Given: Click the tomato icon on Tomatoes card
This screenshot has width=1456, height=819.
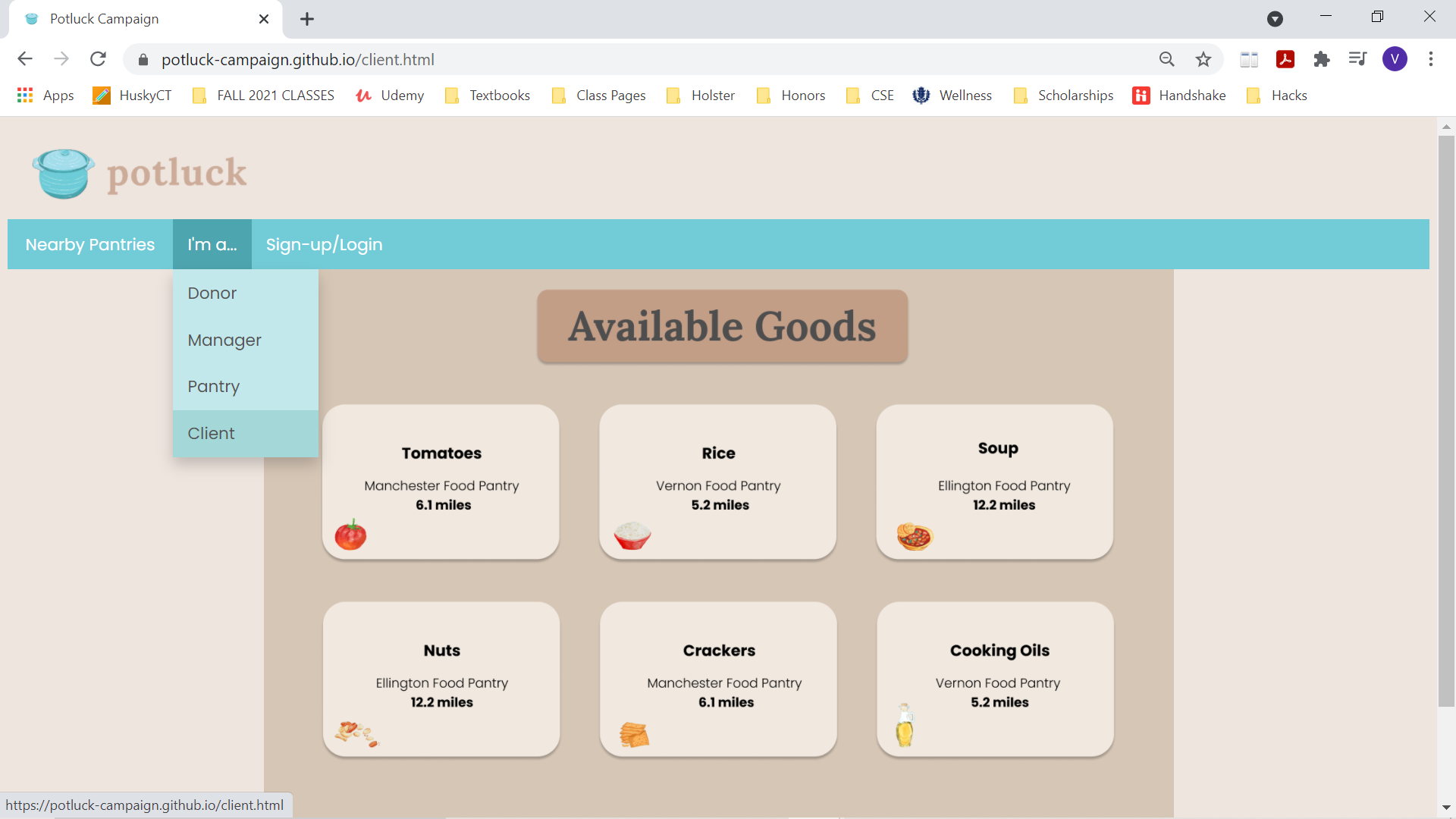Looking at the screenshot, I should (350, 535).
